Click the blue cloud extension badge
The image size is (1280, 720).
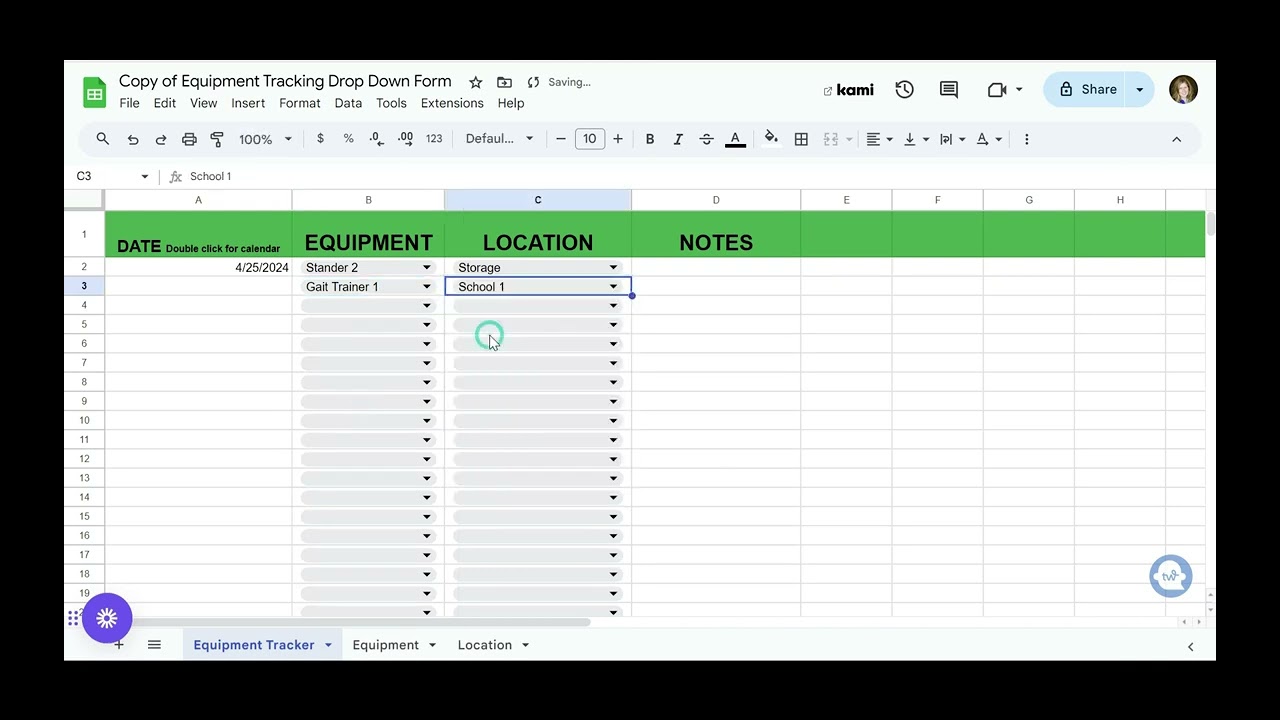click(x=1171, y=576)
